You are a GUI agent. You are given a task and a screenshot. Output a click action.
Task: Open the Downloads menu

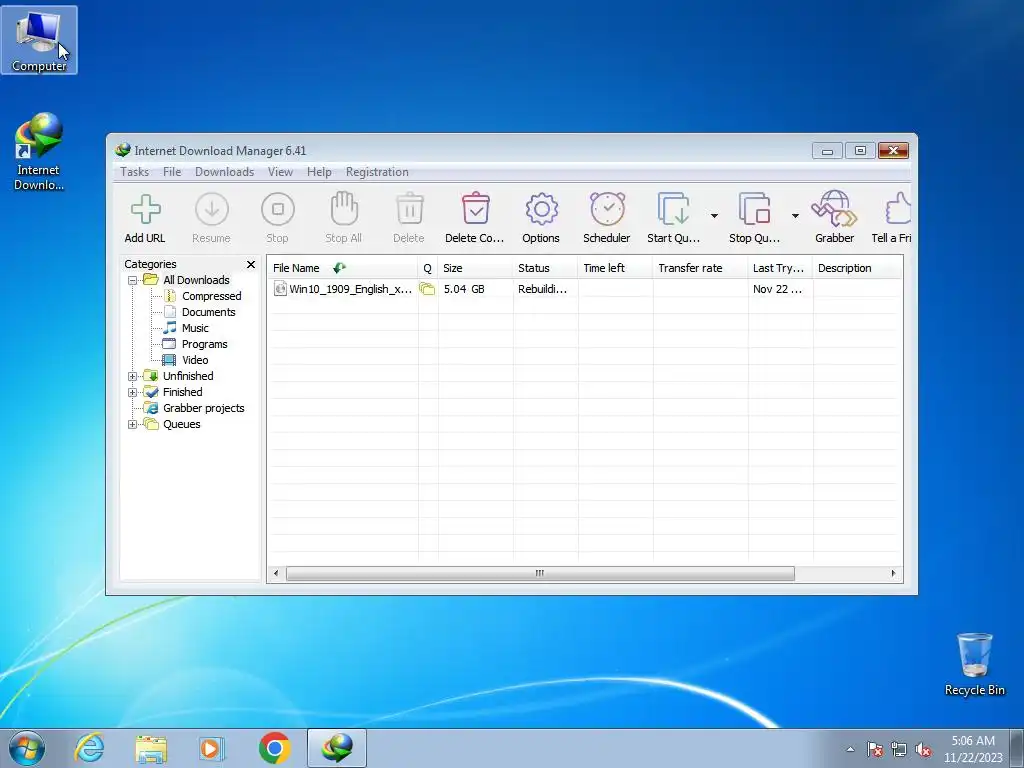point(225,172)
